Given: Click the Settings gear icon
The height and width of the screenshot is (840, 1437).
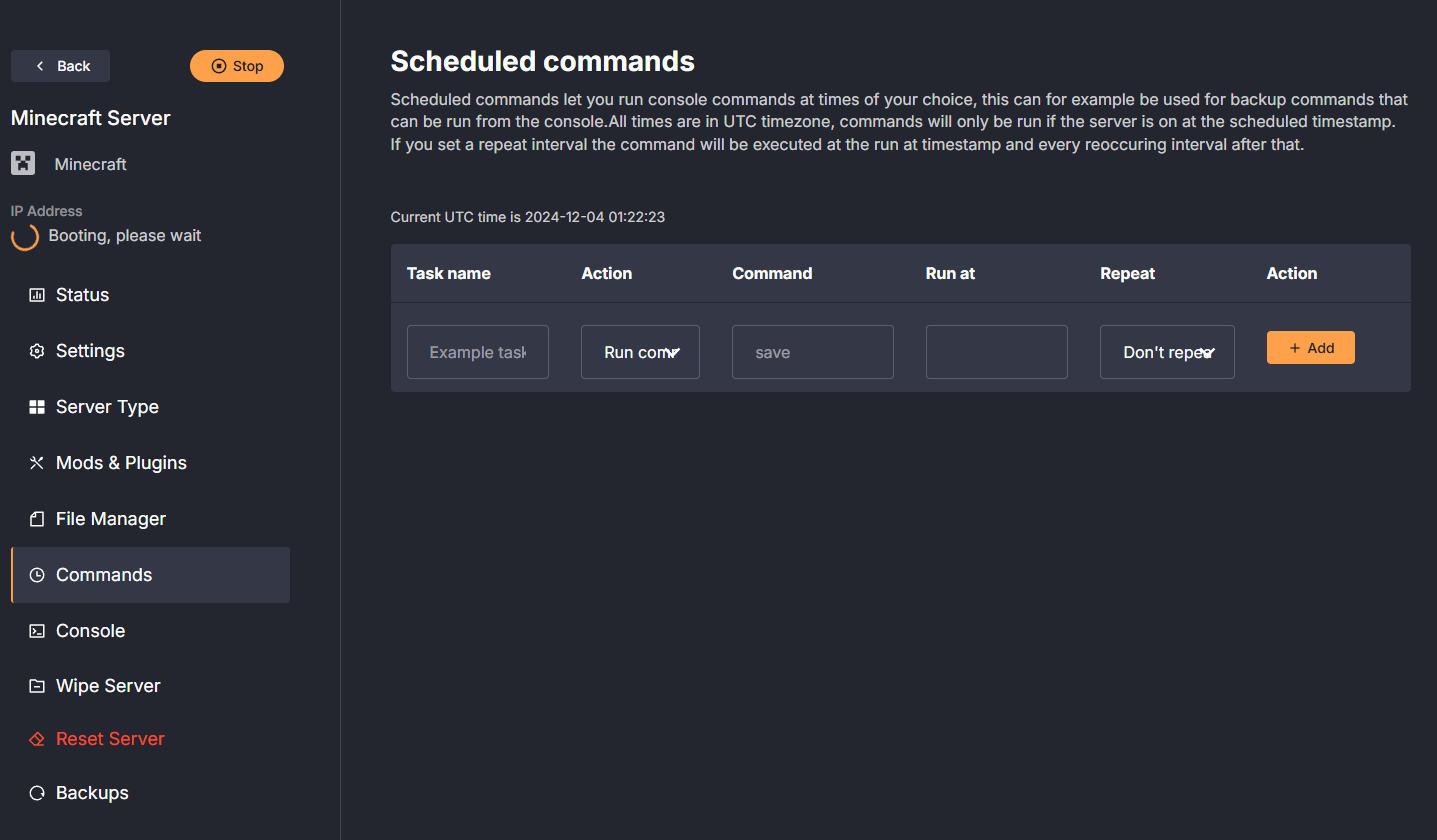Looking at the screenshot, I should [36, 350].
